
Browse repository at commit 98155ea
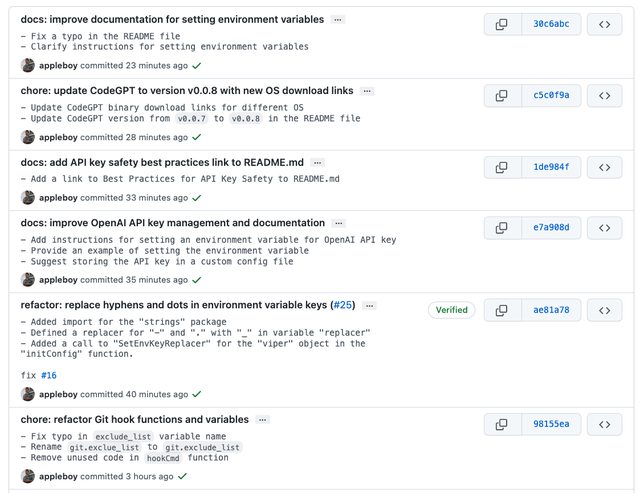(x=604, y=424)
